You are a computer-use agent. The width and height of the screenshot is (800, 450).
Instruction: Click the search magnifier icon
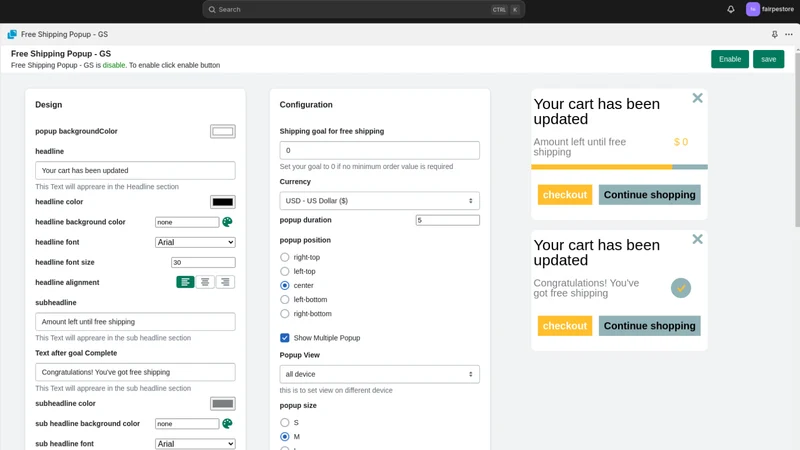(x=212, y=10)
